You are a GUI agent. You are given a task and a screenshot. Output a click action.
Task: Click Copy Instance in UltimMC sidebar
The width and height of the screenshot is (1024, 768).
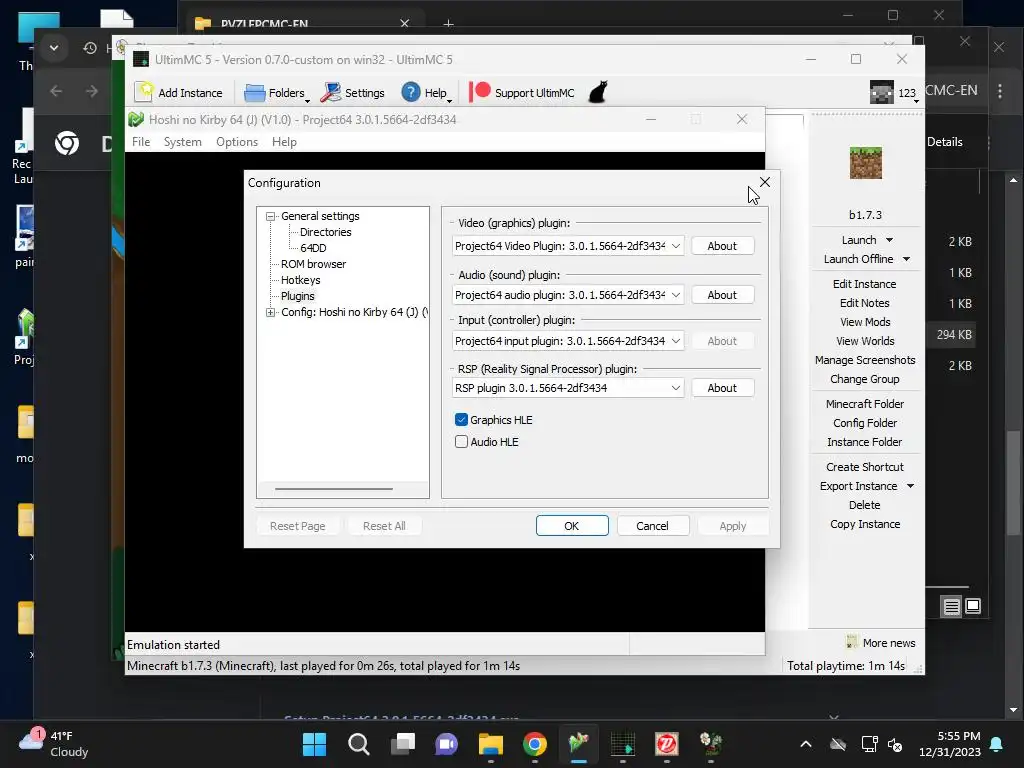[865, 524]
